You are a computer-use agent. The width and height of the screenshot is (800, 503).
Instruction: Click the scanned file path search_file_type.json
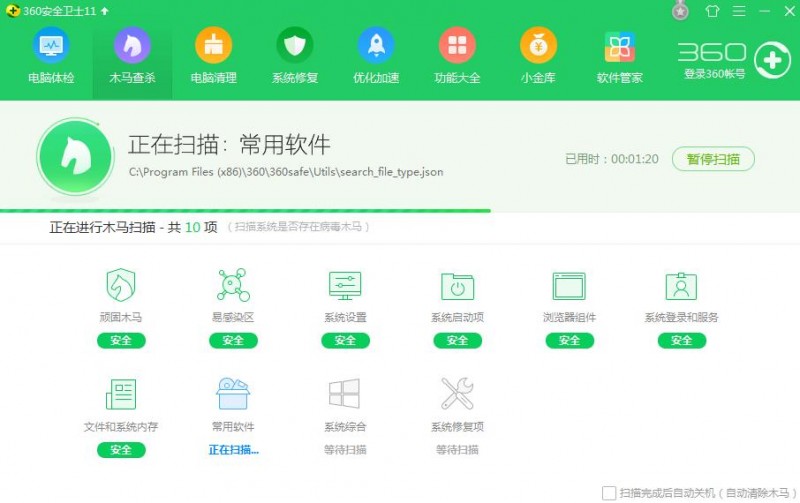tap(286, 172)
